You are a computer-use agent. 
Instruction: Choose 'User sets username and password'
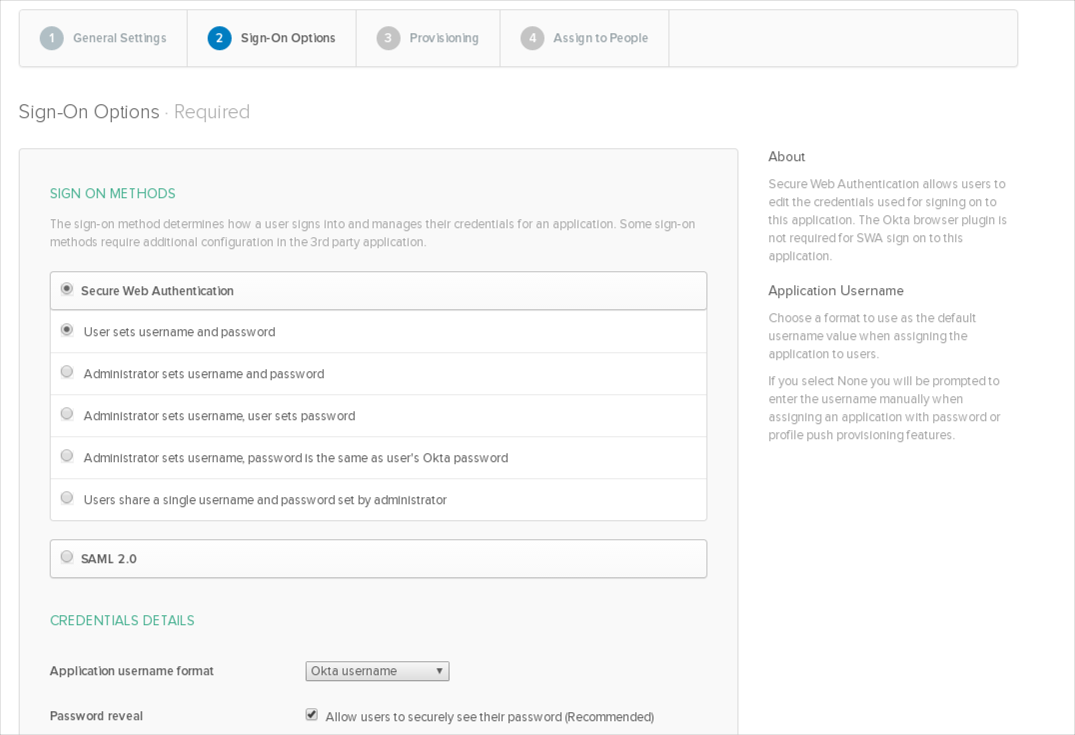67,330
